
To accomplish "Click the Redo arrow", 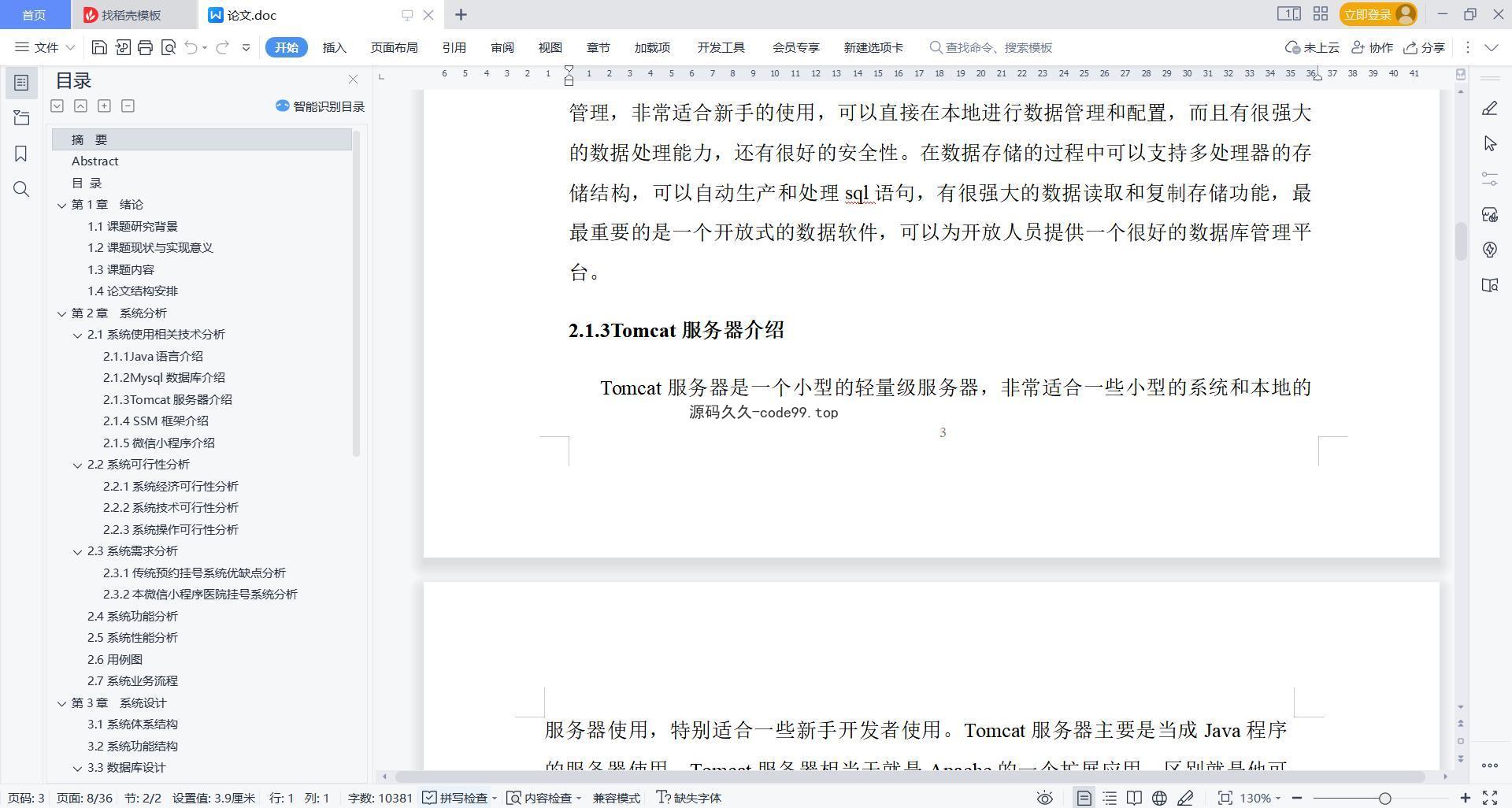I will pyautogui.click(x=222, y=47).
